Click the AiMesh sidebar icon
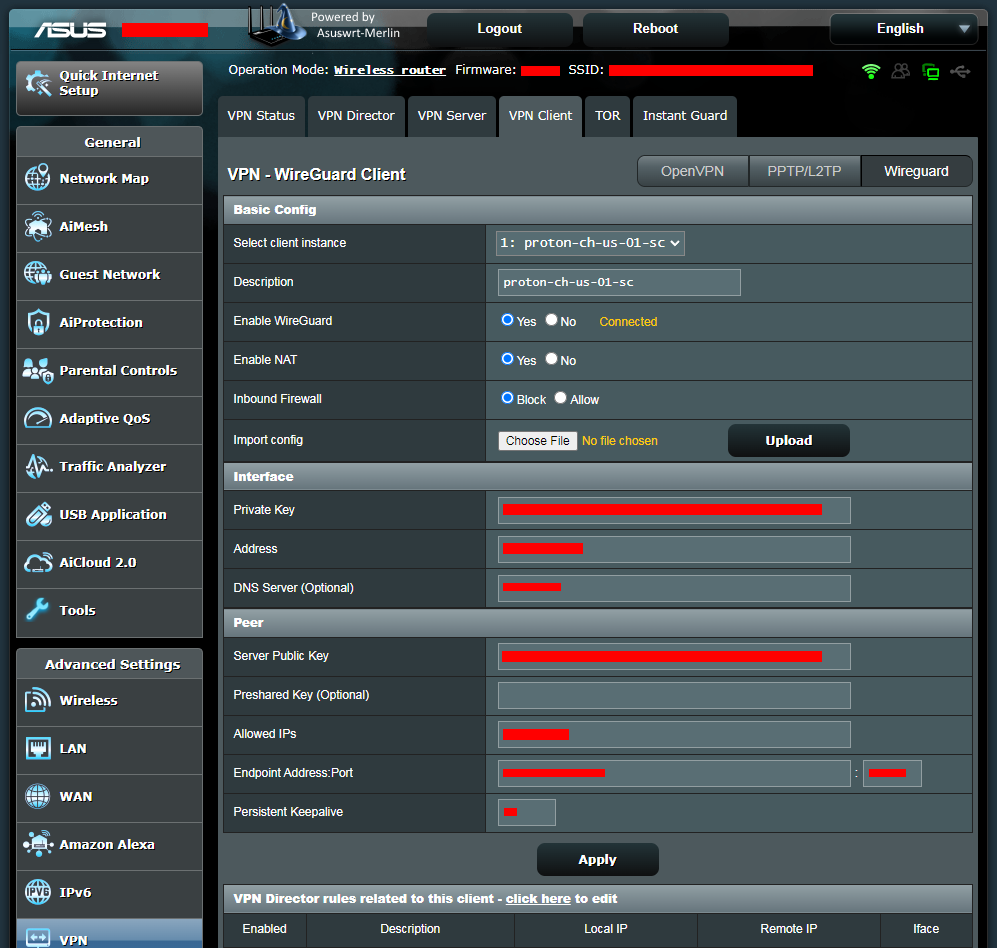The image size is (997, 948). (x=38, y=226)
